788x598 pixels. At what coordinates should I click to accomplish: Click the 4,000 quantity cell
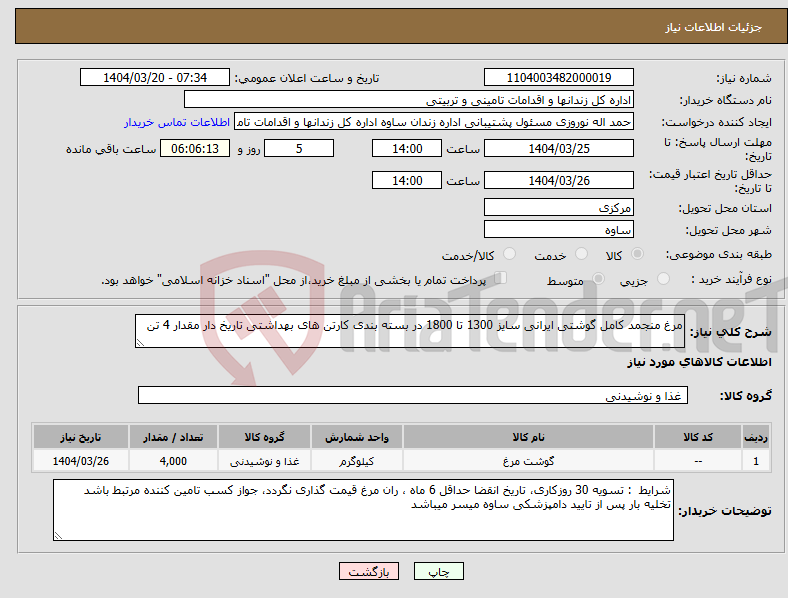point(173,461)
